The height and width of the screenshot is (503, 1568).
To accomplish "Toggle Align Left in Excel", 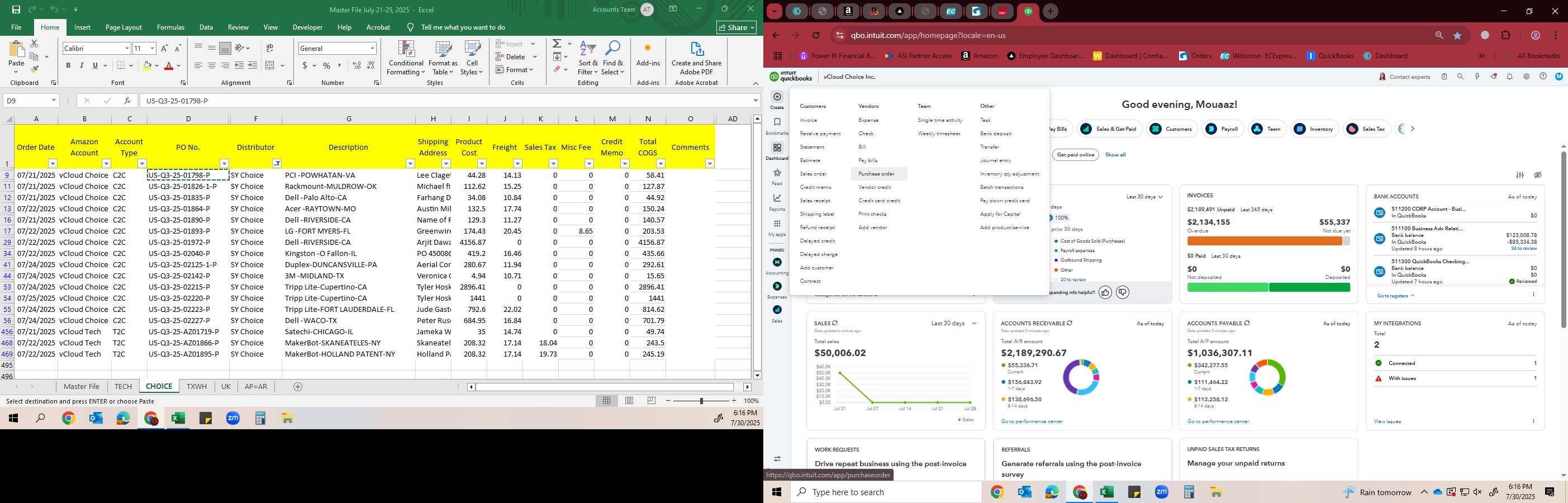I will coord(198,65).
